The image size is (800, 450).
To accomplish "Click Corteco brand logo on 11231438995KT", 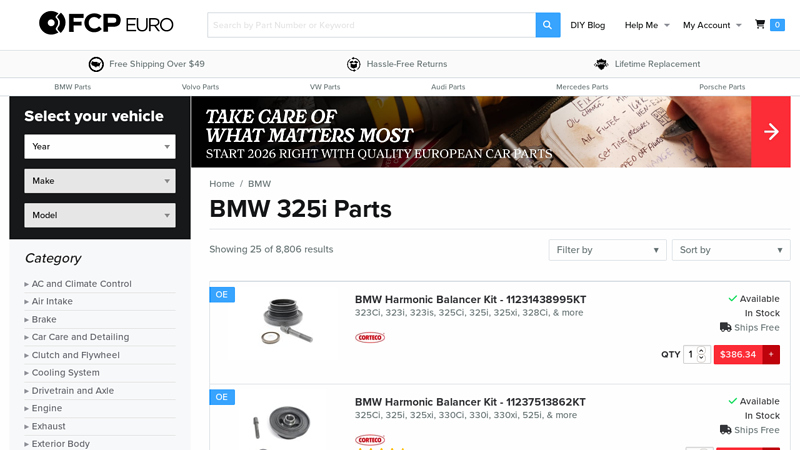I will point(370,337).
